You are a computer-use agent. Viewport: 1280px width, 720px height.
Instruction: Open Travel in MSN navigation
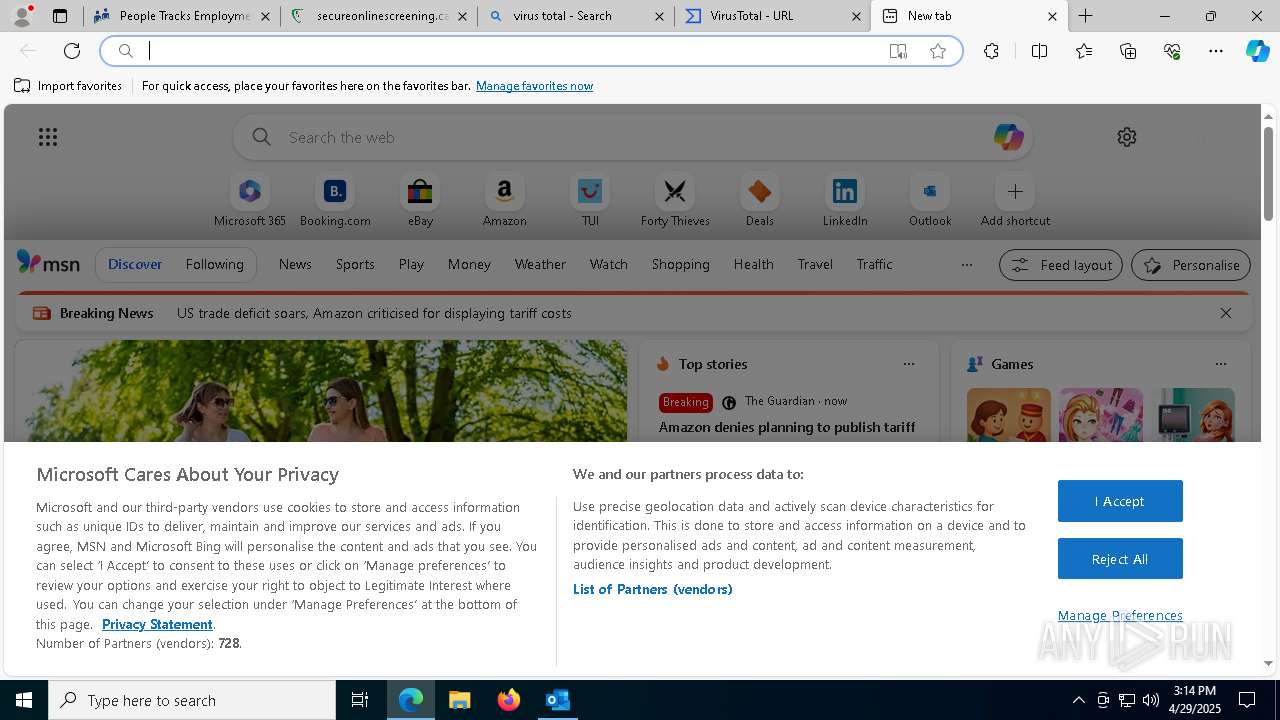(x=815, y=264)
